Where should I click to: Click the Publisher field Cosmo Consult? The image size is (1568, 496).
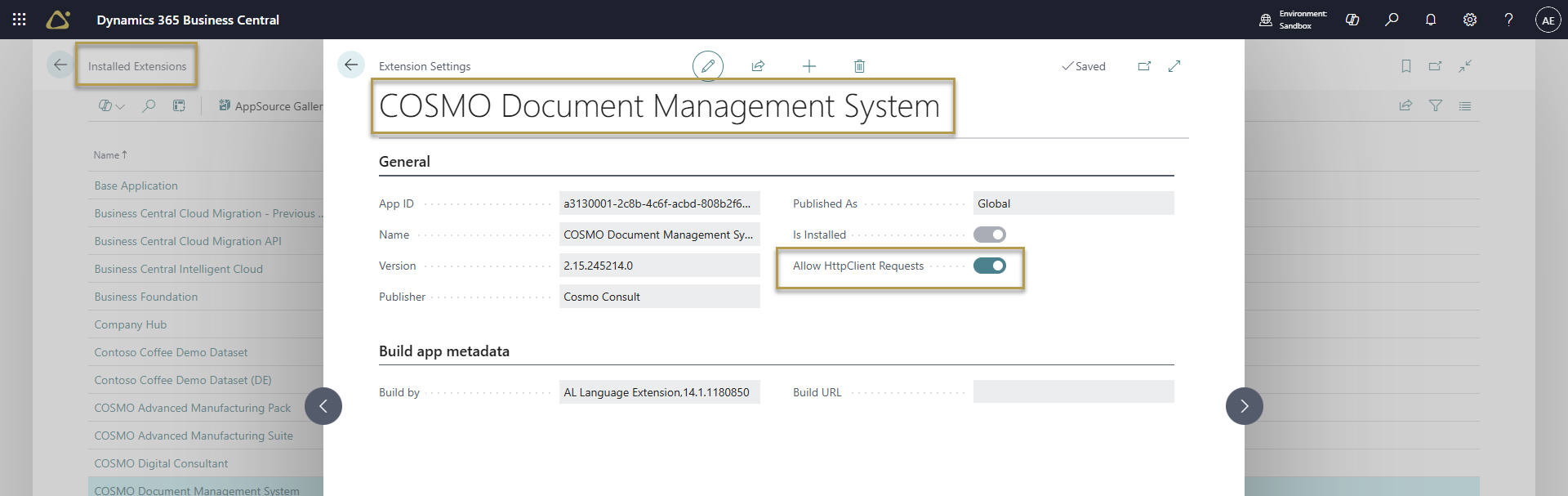click(659, 297)
